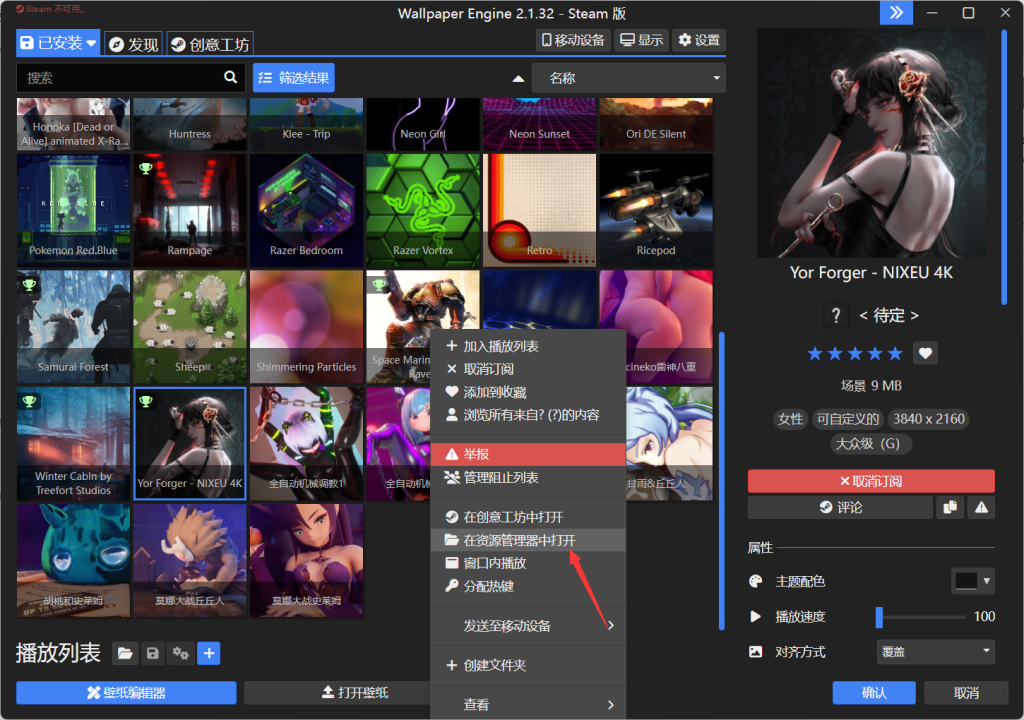Open the 移动设备 button
The height and width of the screenshot is (720, 1024).
[573, 41]
